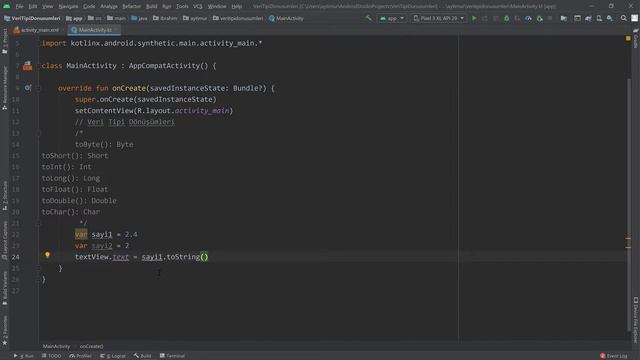Click onCreate() in the bottom breadcrumb
The height and width of the screenshot is (360, 640).
coord(91,346)
